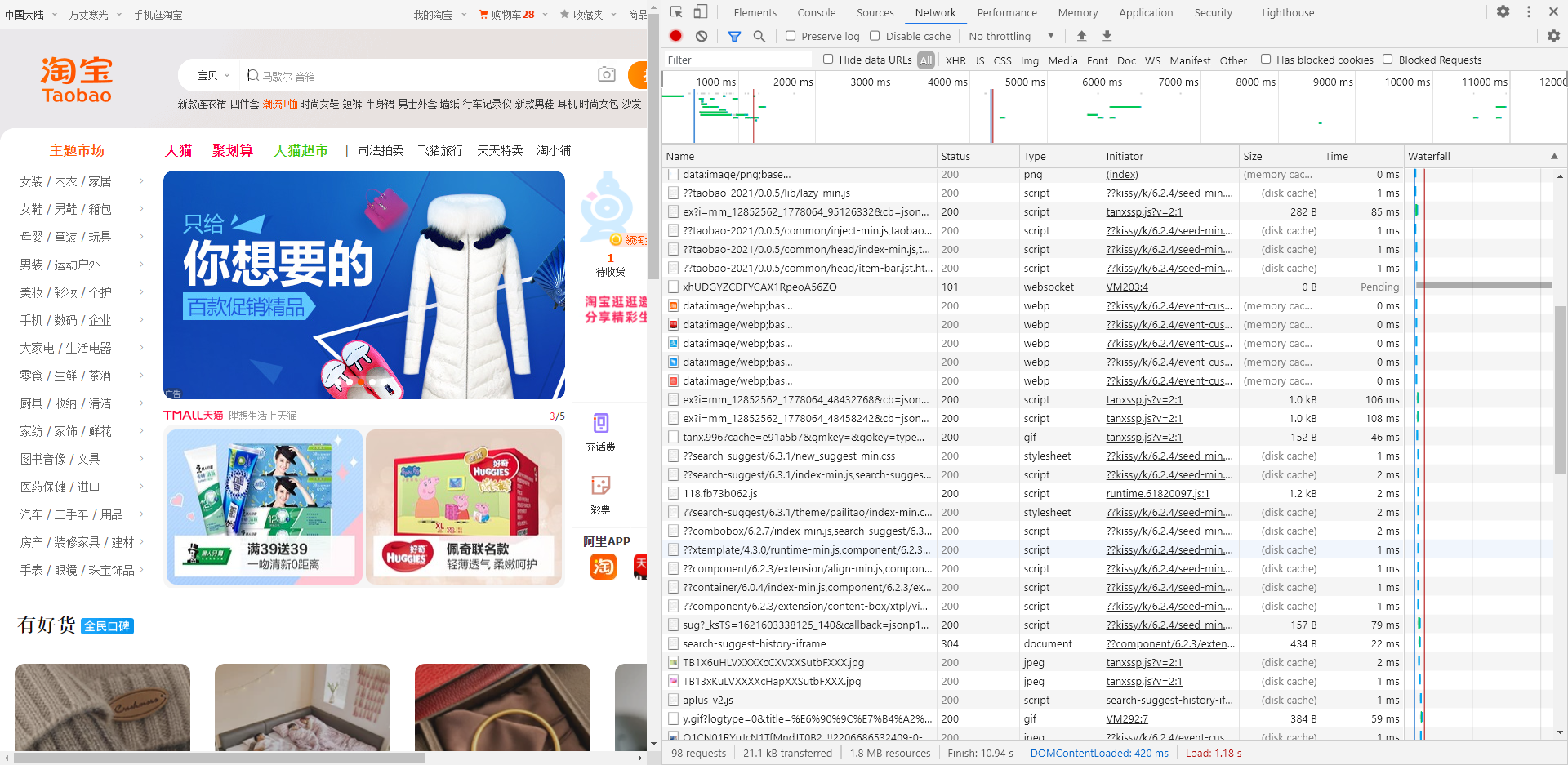This screenshot has height=765, width=1568.
Task: Click the Taobao logo
Action: coord(76,80)
